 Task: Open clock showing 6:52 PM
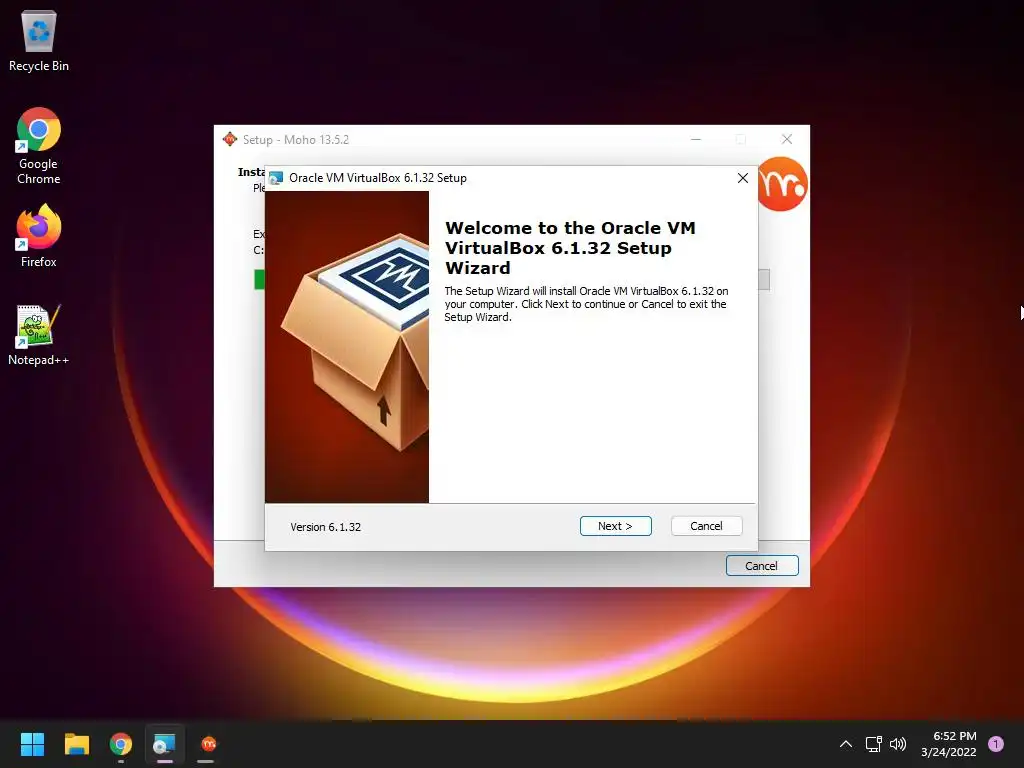click(x=948, y=744)
